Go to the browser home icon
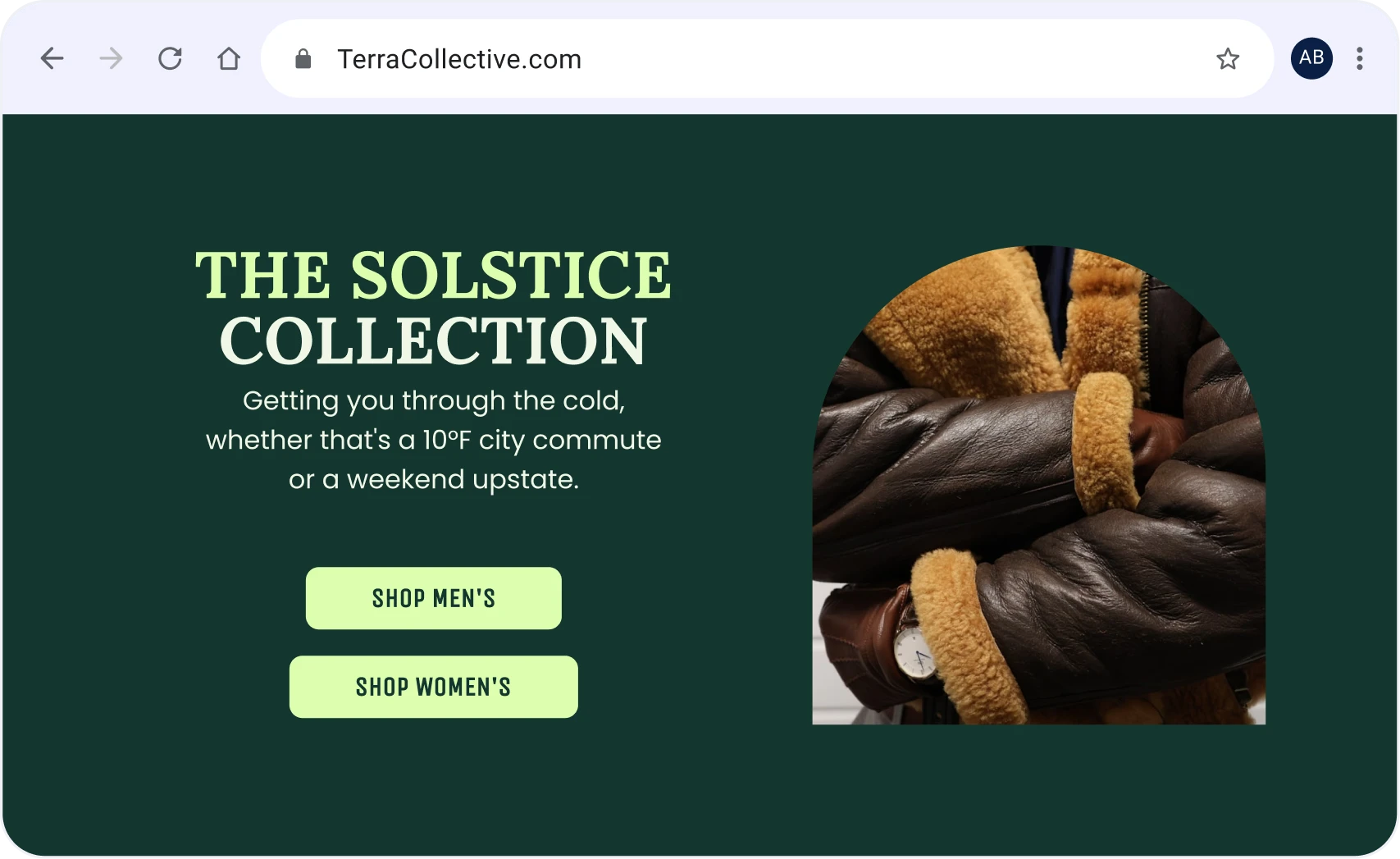Viewport: 1400px width, 859px height. click(x=229, y=58)
